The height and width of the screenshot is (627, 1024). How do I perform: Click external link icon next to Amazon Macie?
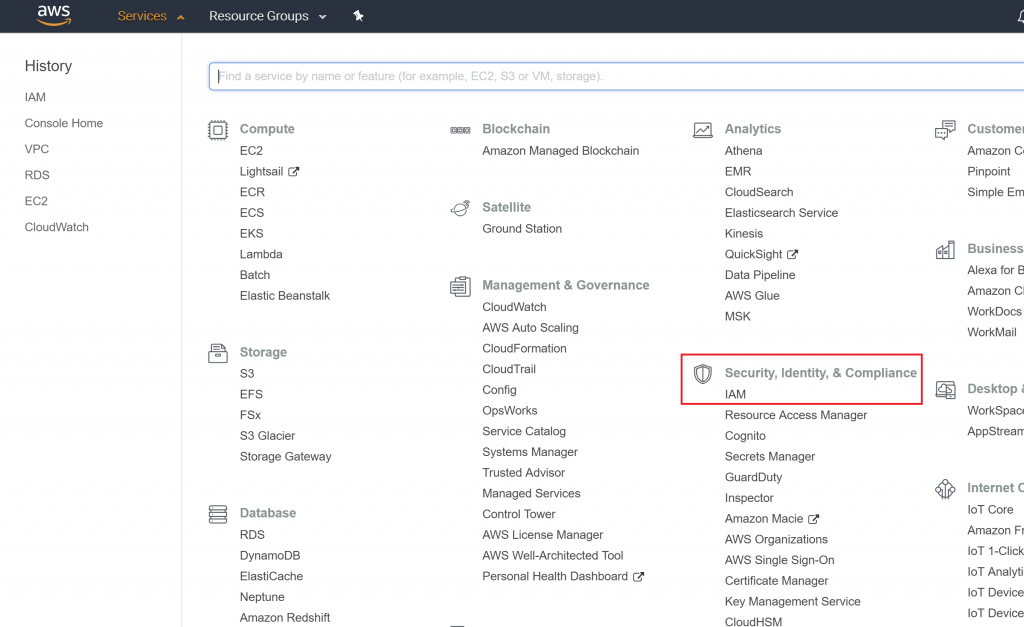tap(813, 519)
